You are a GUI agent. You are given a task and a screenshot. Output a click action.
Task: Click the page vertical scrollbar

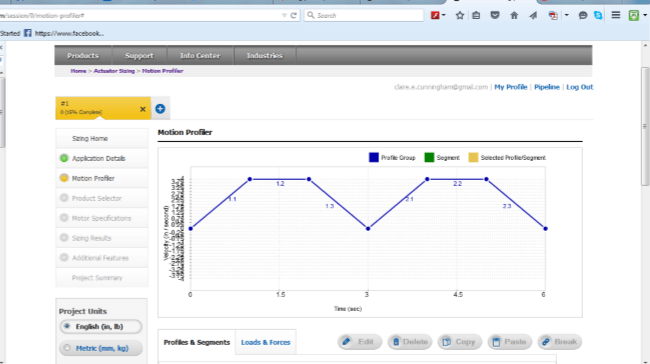pos(645,126)
